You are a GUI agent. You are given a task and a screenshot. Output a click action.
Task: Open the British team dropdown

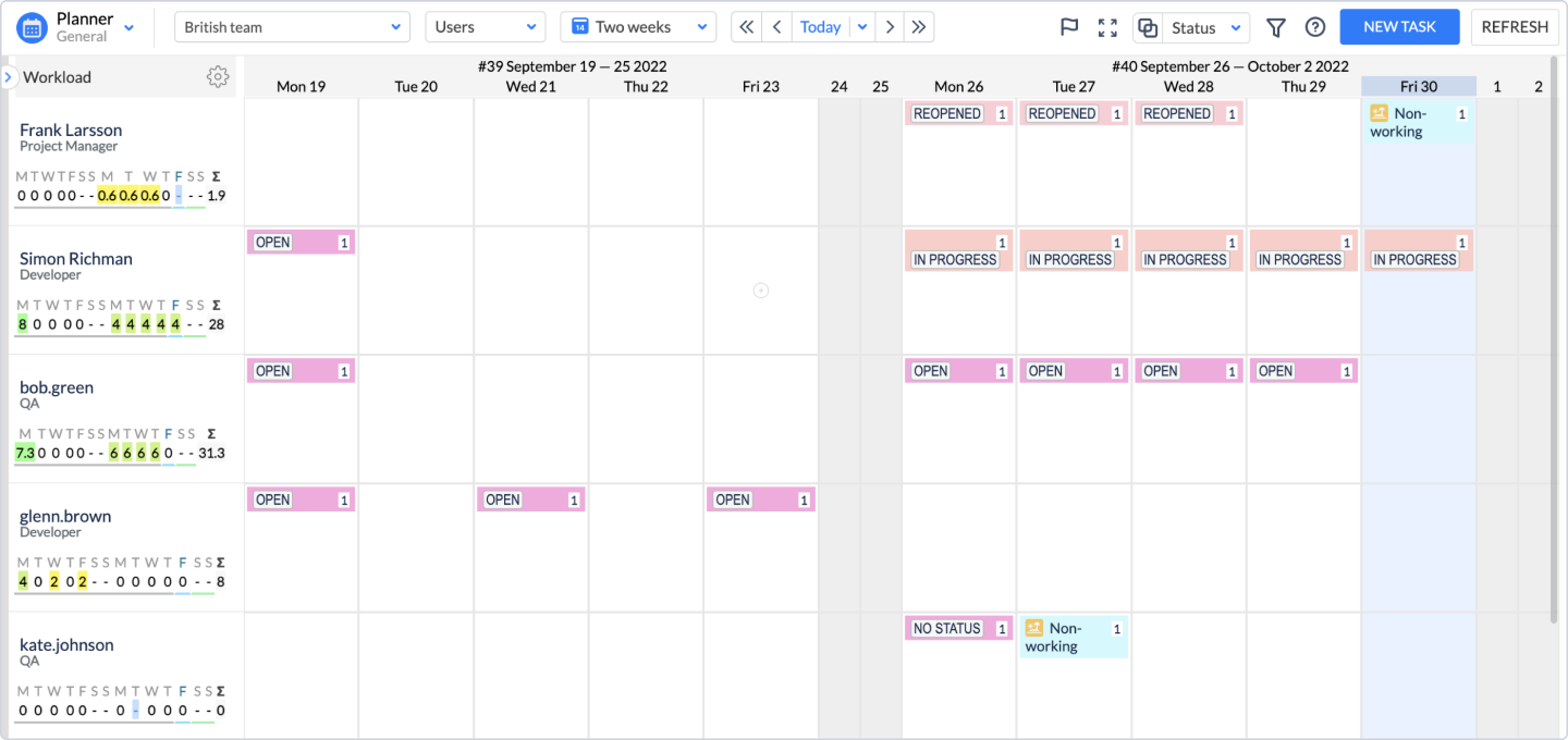(292, 27)
